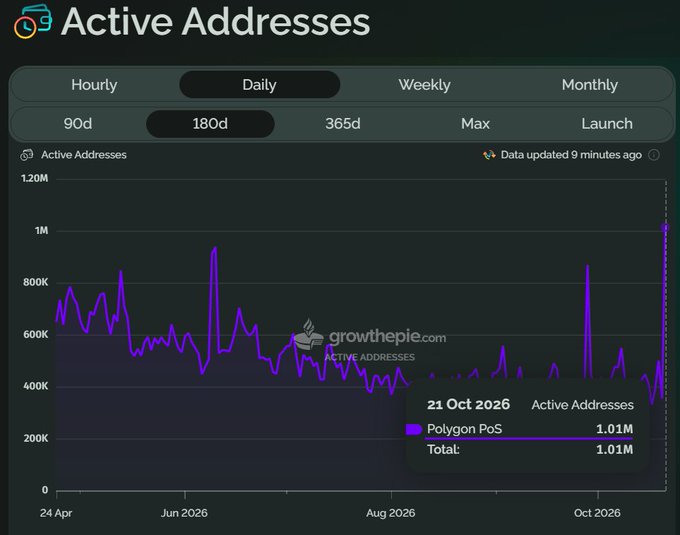680x535 pixels.
Task: Click the Polygon PoS purple legend swatch
Action: click(413, 429)
